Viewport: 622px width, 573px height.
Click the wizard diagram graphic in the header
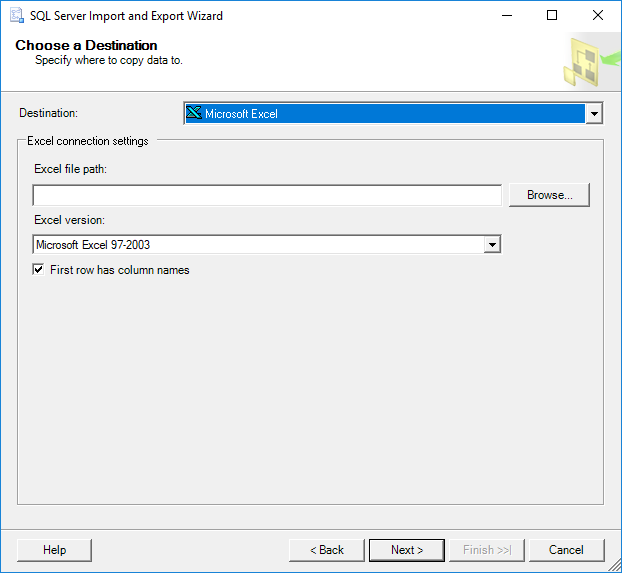(591, 62)
